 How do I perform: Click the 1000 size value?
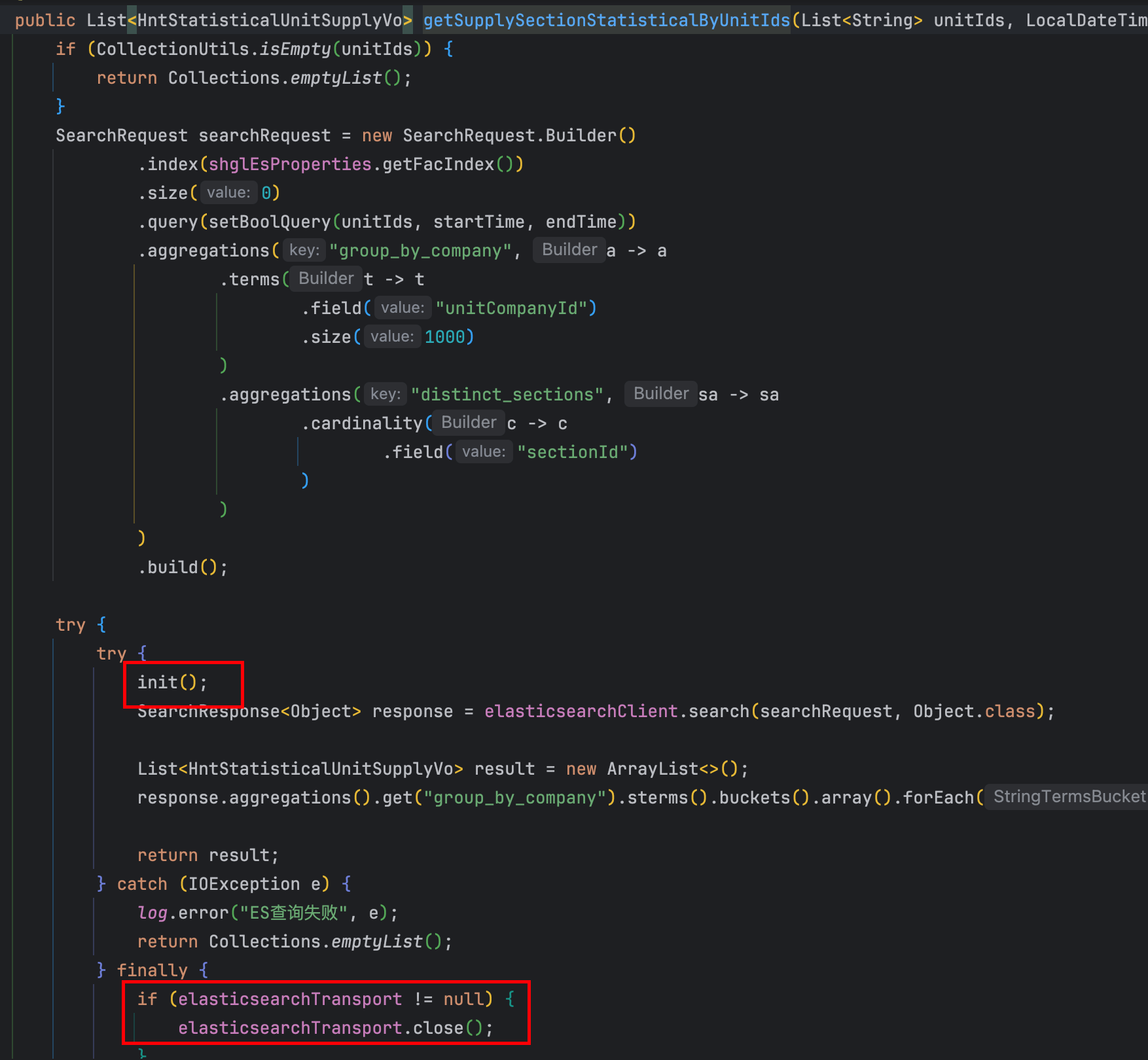pos(444,337)
